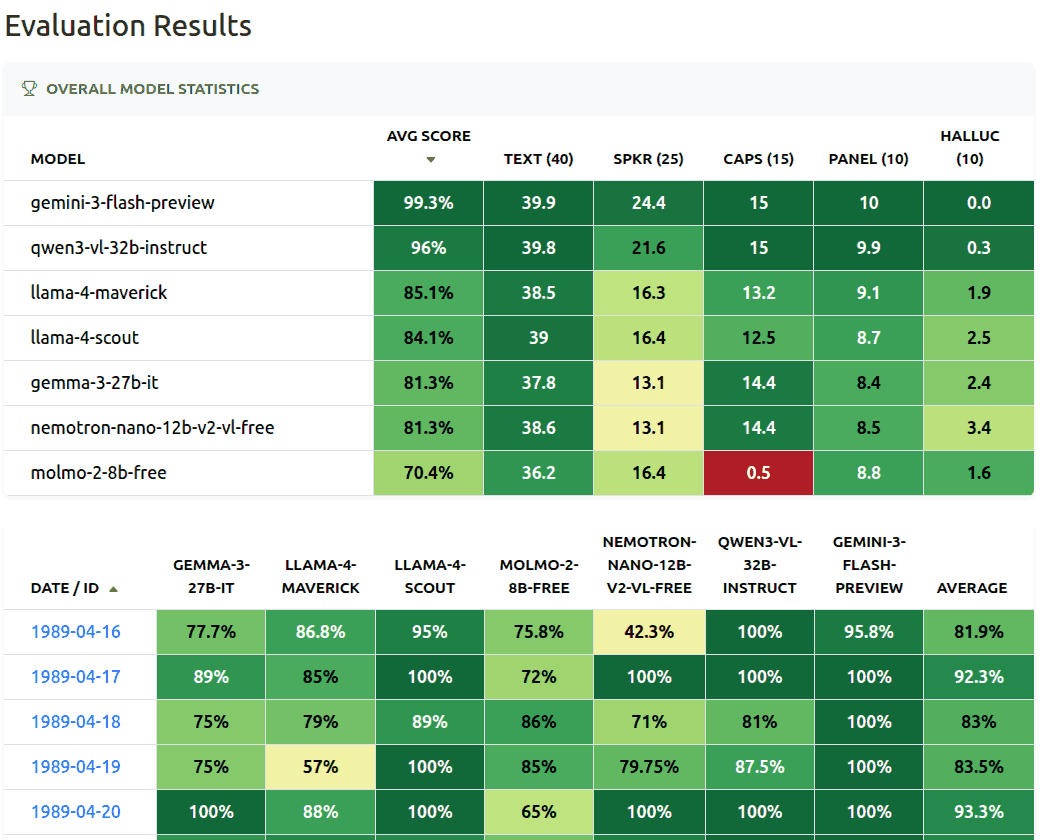Sort by the SPKR (25) column header

[x=648, y=159]
